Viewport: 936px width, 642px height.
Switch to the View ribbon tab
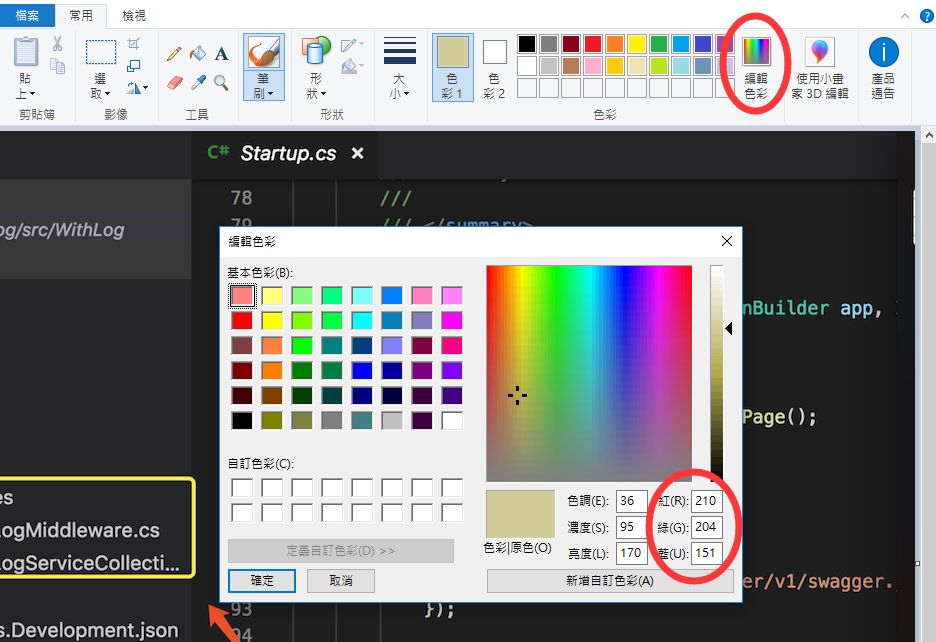[134, 16]
